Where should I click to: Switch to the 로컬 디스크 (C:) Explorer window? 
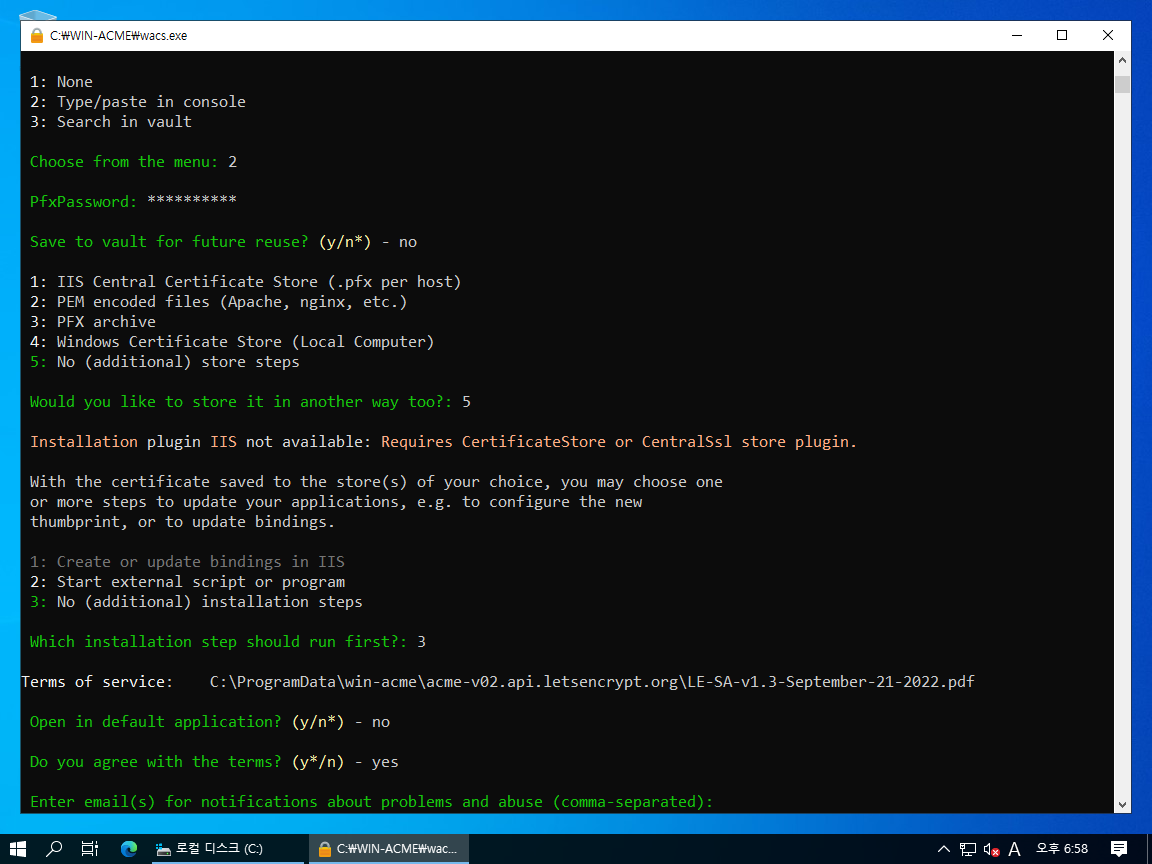(227, 849)
